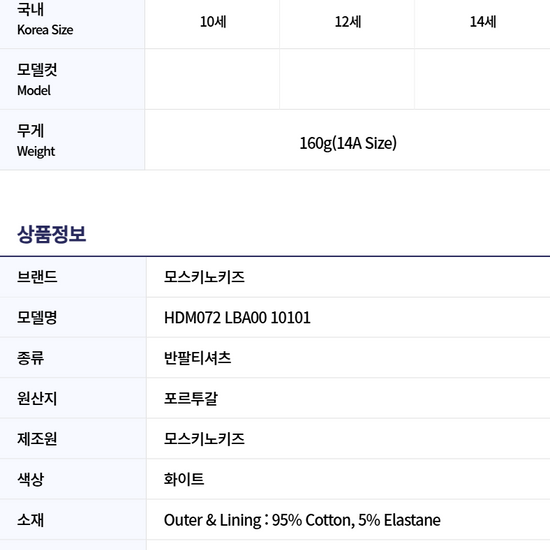Click the Korea Size row label
Image resolution: width=550 pixels, height=550 pixels.
45,20
